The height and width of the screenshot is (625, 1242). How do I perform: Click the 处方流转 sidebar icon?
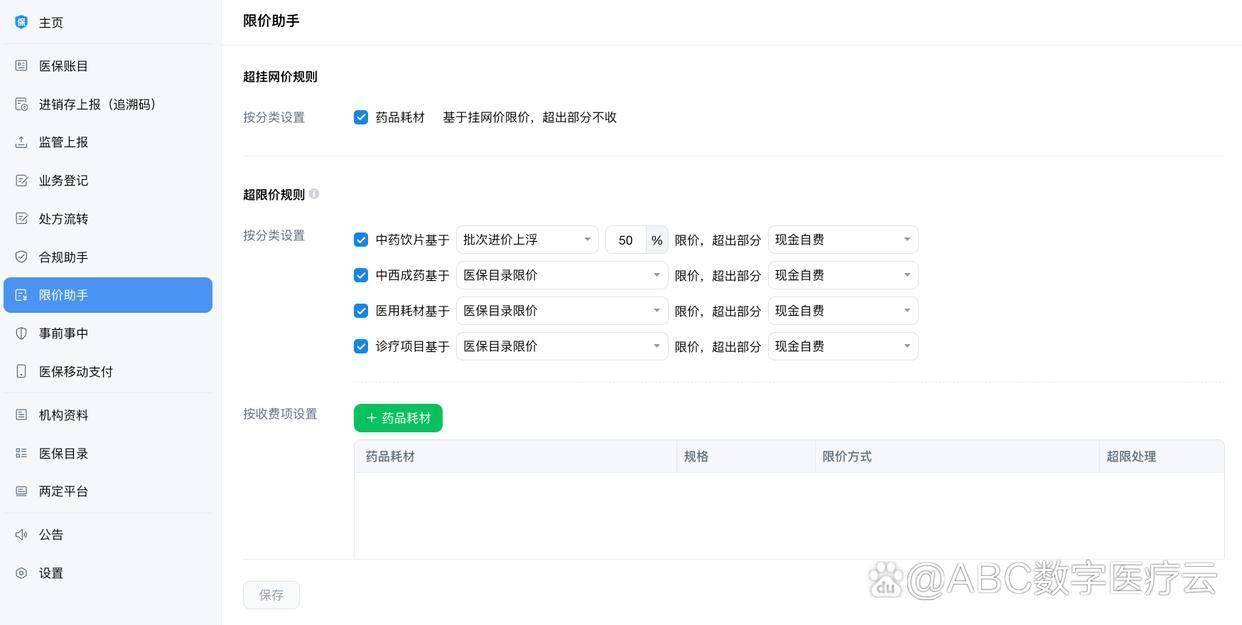click(21, 218)
